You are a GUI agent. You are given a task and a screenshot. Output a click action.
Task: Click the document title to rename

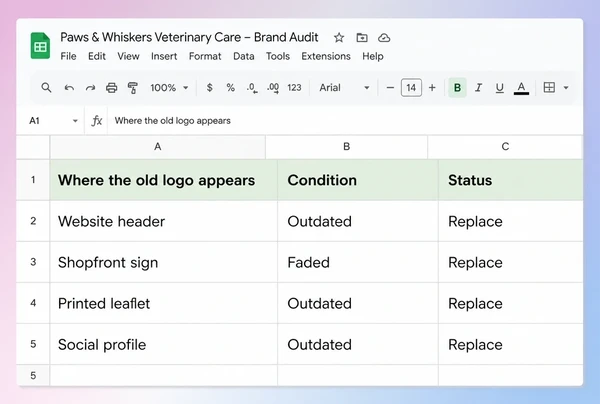[189, 37]
